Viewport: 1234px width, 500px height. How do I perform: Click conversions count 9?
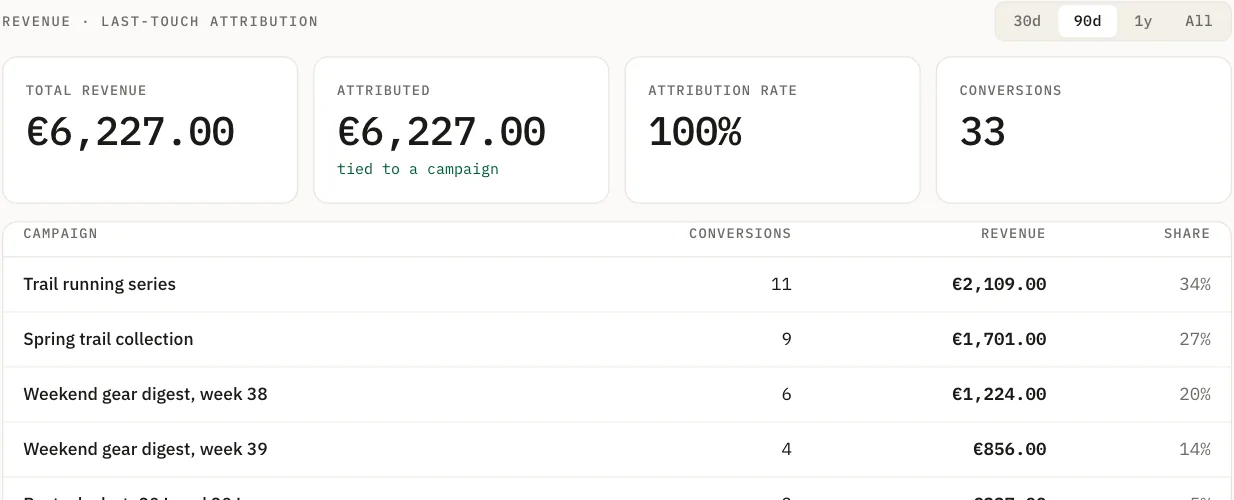786,339
